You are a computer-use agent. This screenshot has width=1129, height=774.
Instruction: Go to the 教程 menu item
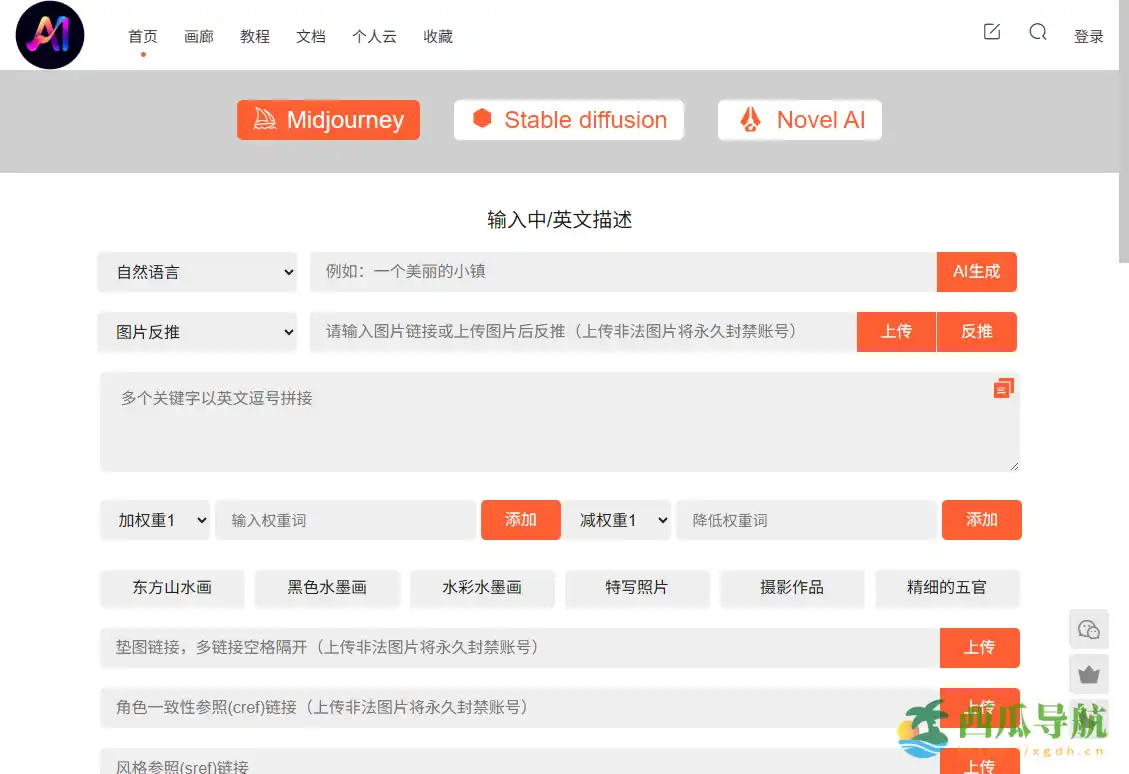coord(255,36)
